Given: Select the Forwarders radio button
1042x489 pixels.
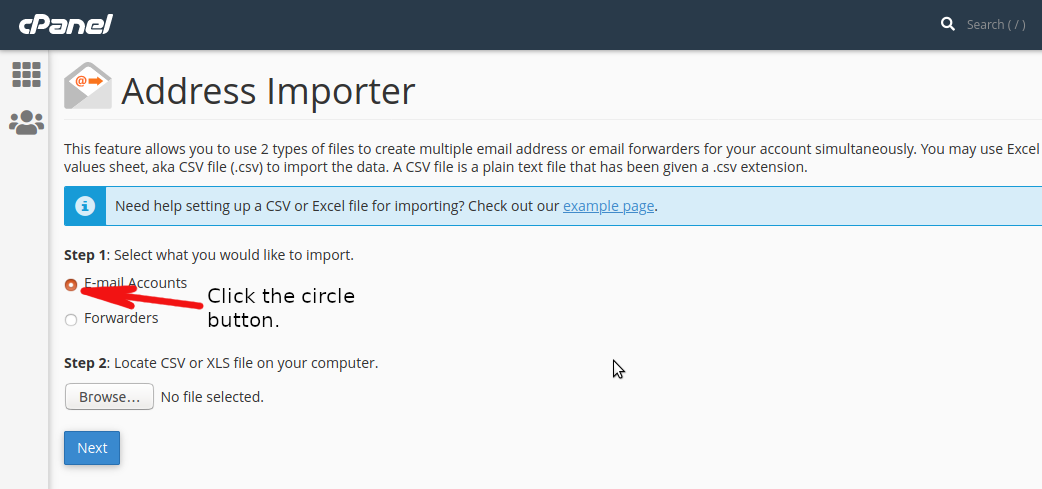Looking at the screenshot, I should tap(70, 320).
